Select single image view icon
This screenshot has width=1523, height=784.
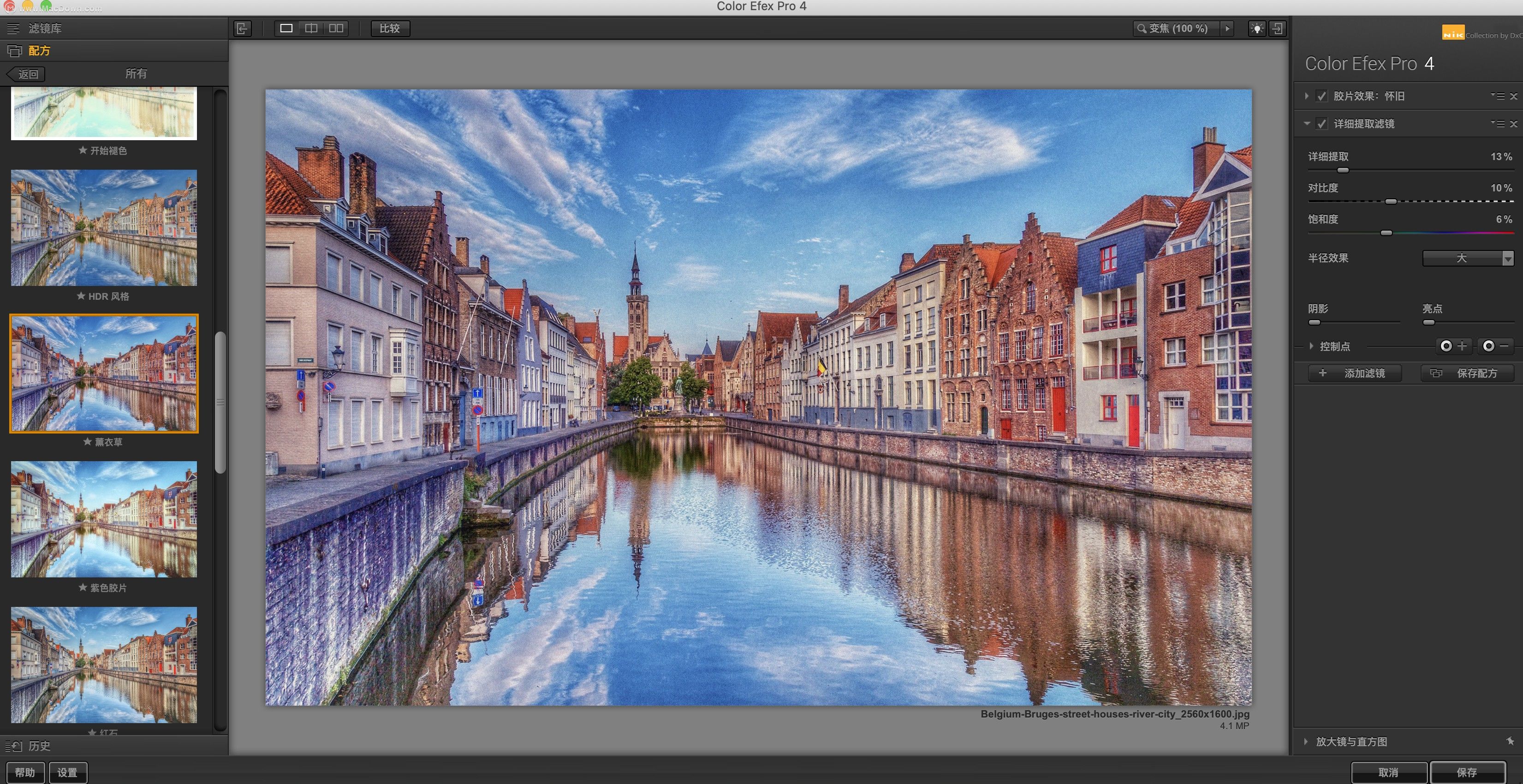point(286,29)
